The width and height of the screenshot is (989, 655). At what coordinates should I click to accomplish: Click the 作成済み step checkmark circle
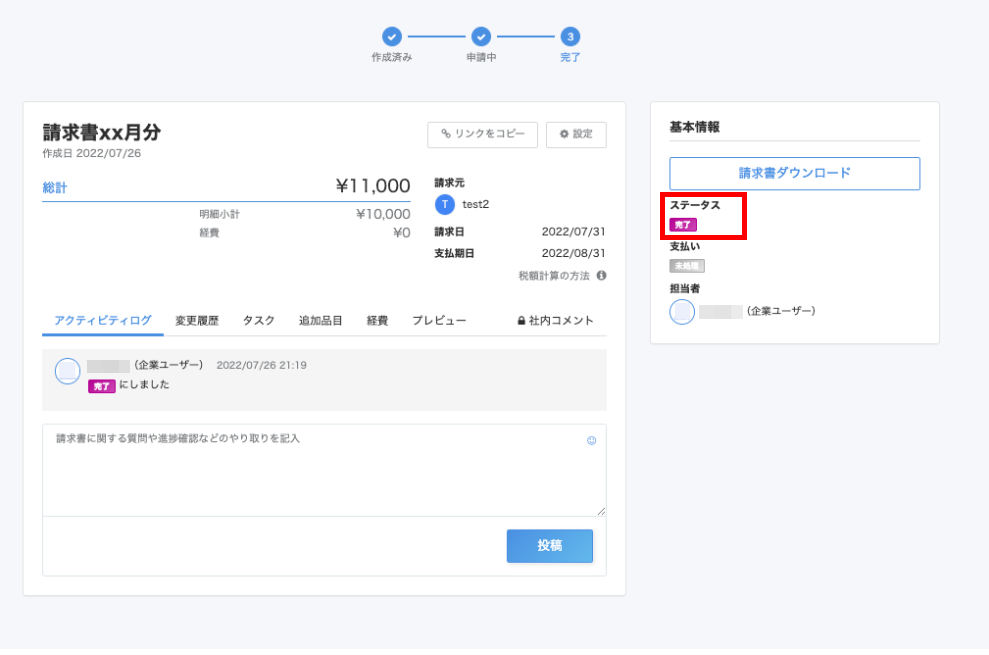point(392,37)
